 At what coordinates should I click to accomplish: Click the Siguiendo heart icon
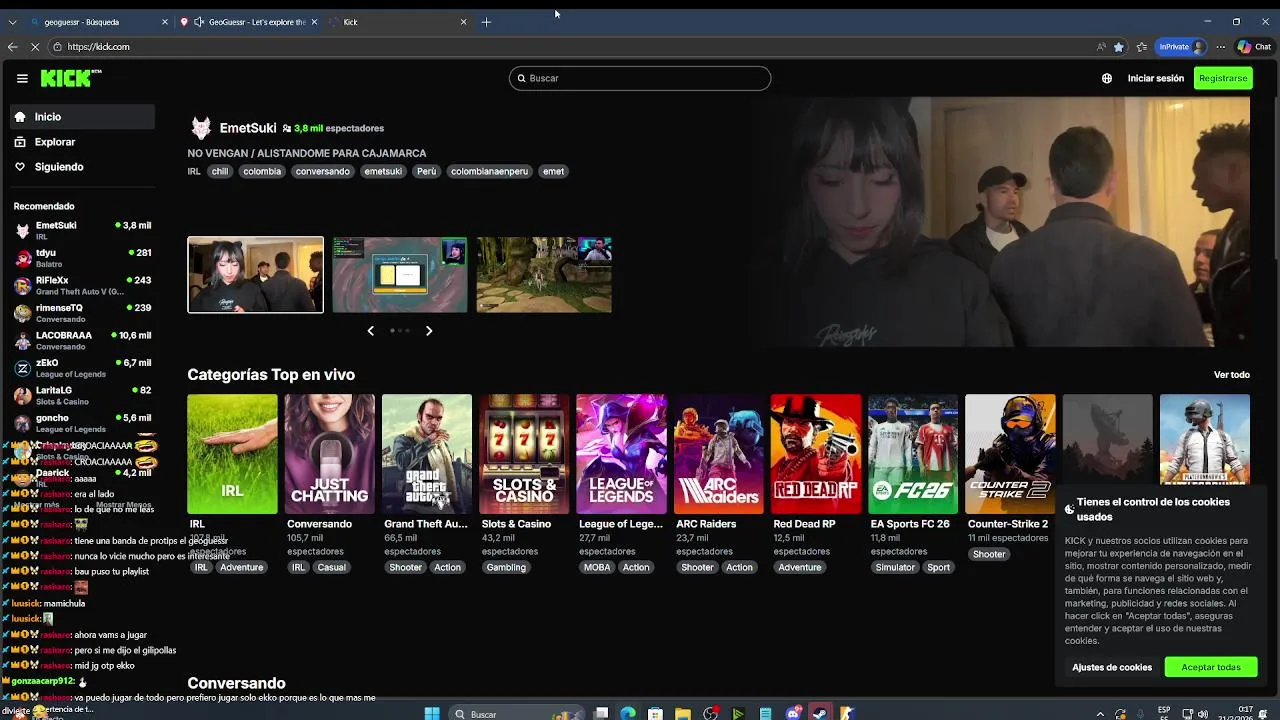coord(20,167)
